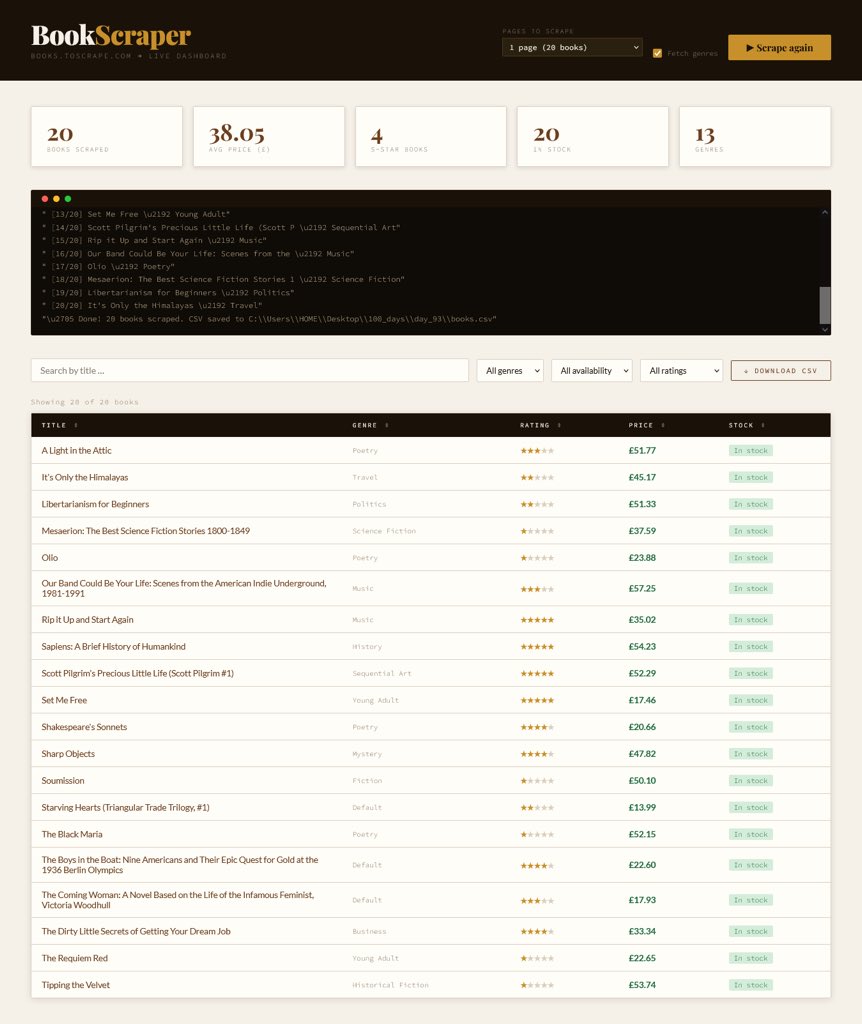
Task: Toggle the Fetch genres checkbox
Action: pos(658,54)
